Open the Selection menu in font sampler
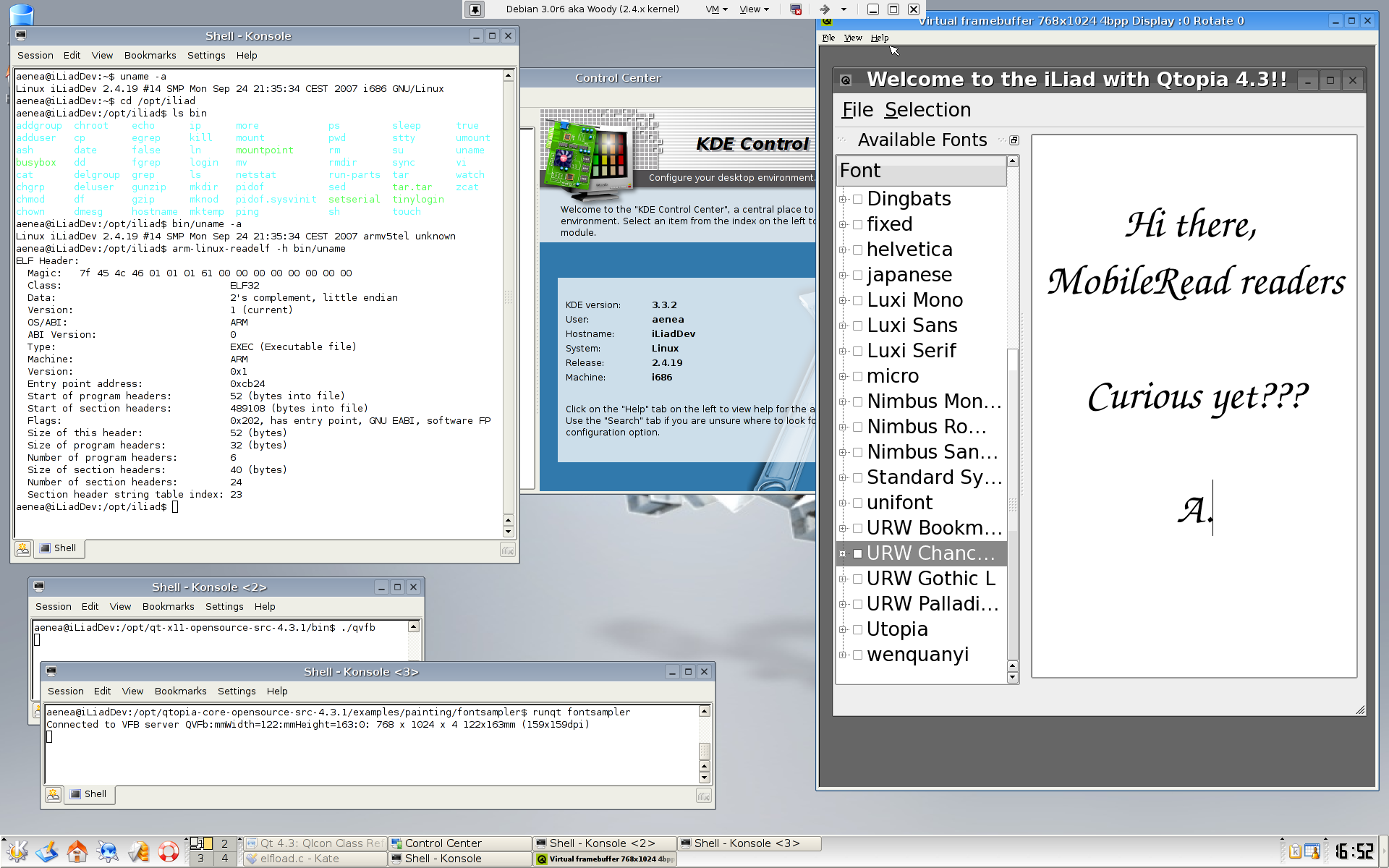This screenshot has height=868, width=1389. pos(927,110)
